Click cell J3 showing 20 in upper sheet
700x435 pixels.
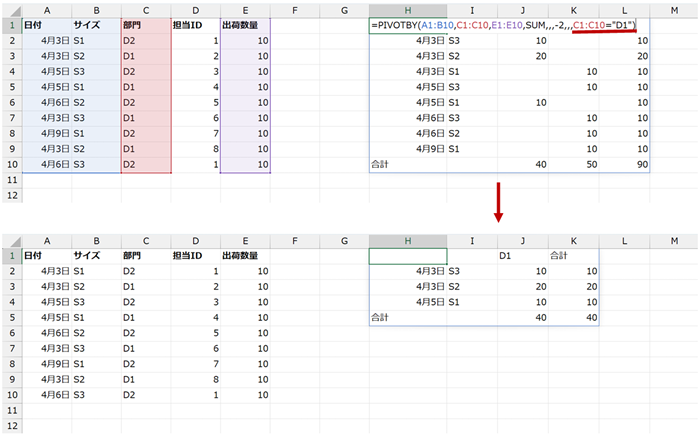click(x=523, y=56)
